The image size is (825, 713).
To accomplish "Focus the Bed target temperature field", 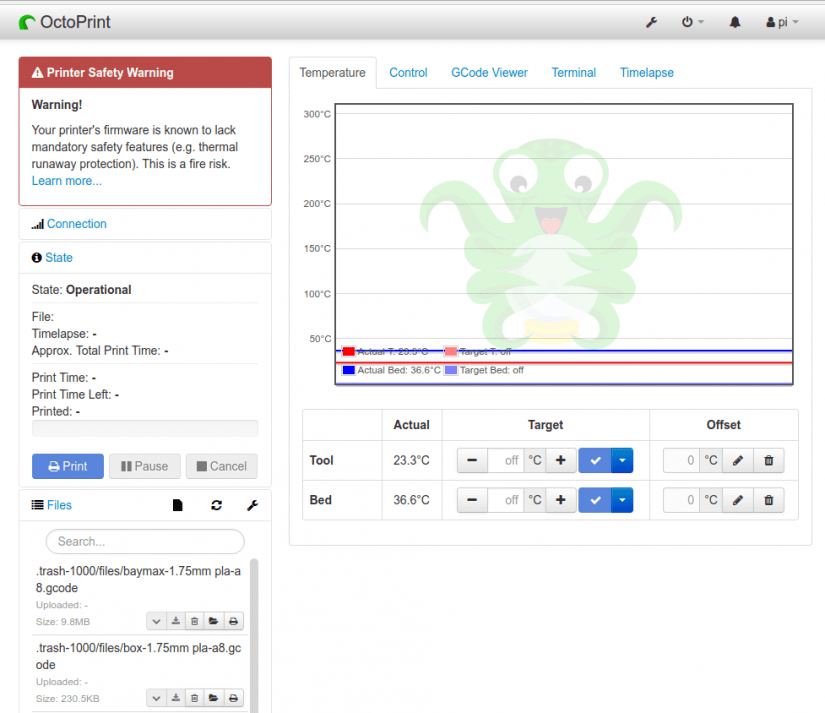I will pyautogui.click(x=506, y=500).
